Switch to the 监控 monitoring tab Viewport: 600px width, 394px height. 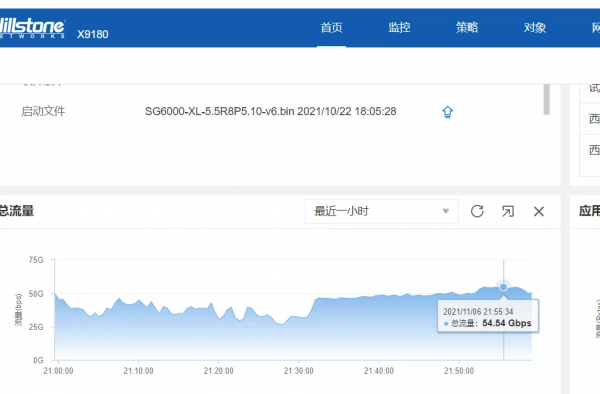point(399,28)
